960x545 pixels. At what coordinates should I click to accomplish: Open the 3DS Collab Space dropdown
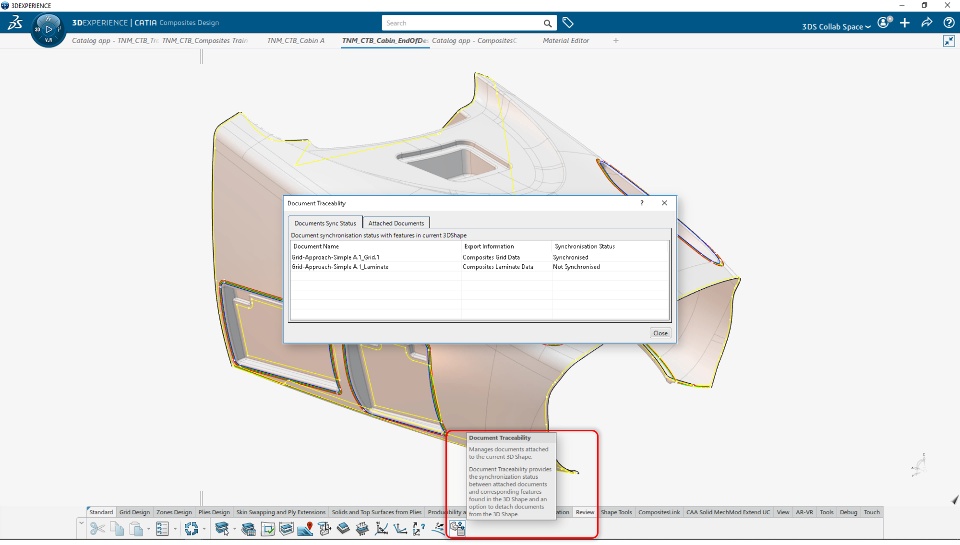point(836,26)
